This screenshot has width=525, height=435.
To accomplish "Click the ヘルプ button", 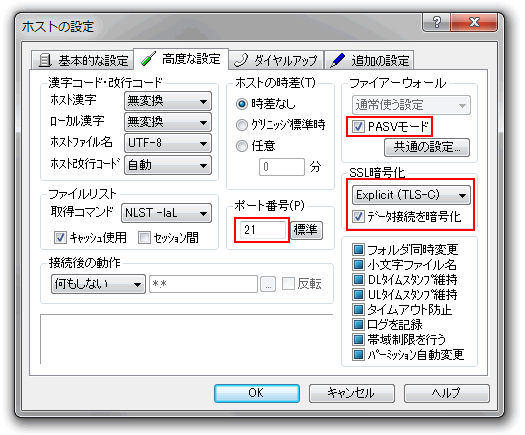I will (x=447, y=393).
